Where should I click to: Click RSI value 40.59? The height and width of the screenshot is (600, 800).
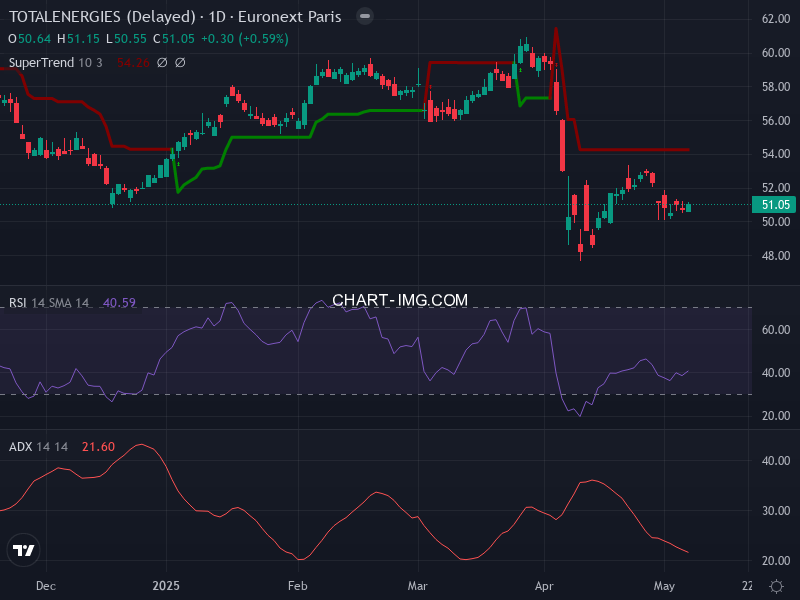pyautogui.click(x=119, y=303)
